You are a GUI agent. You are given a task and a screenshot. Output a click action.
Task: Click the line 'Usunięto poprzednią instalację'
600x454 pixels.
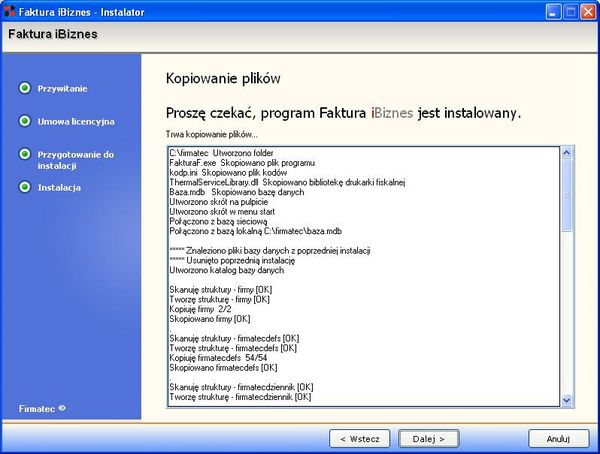pyautogui.click(x=232, y=260)
